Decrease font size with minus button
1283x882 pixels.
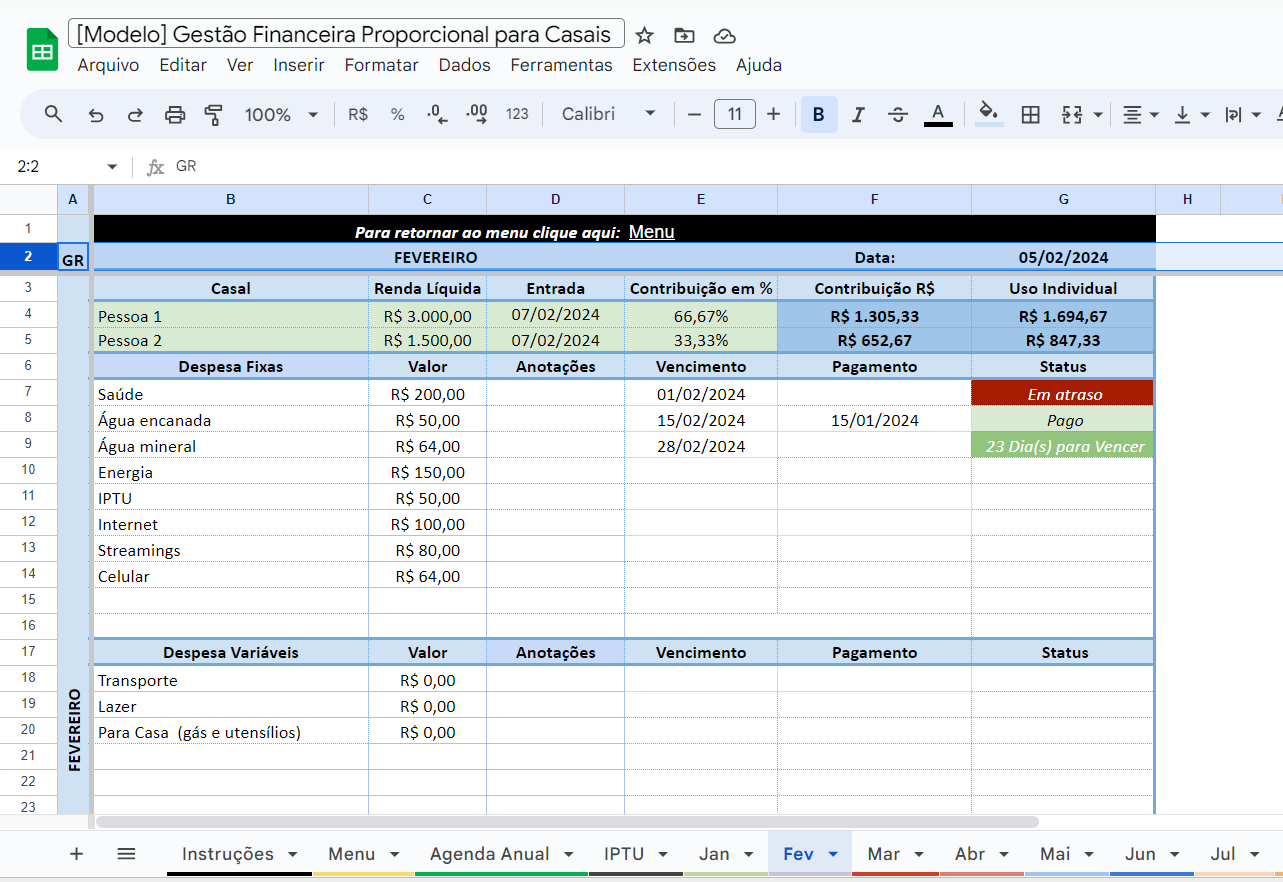[x=695, y=114]
